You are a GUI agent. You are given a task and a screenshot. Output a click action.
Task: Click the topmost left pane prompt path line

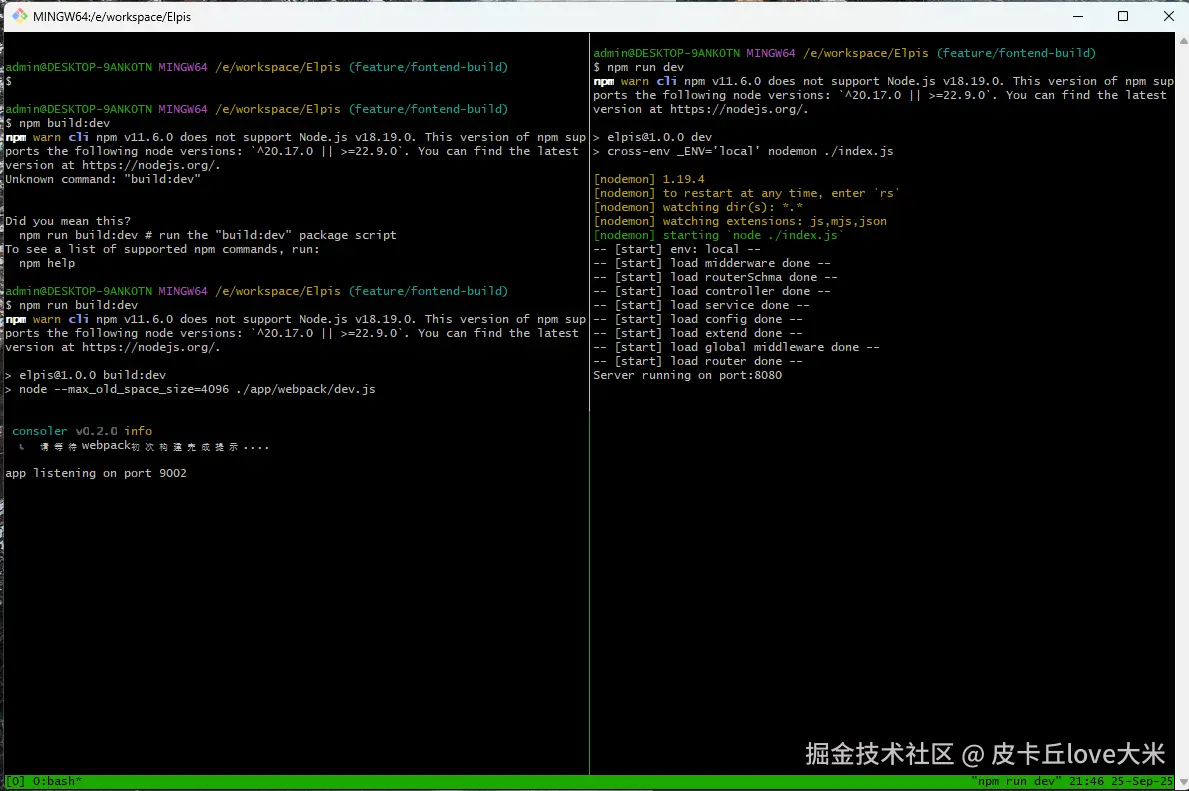point(257,67)
